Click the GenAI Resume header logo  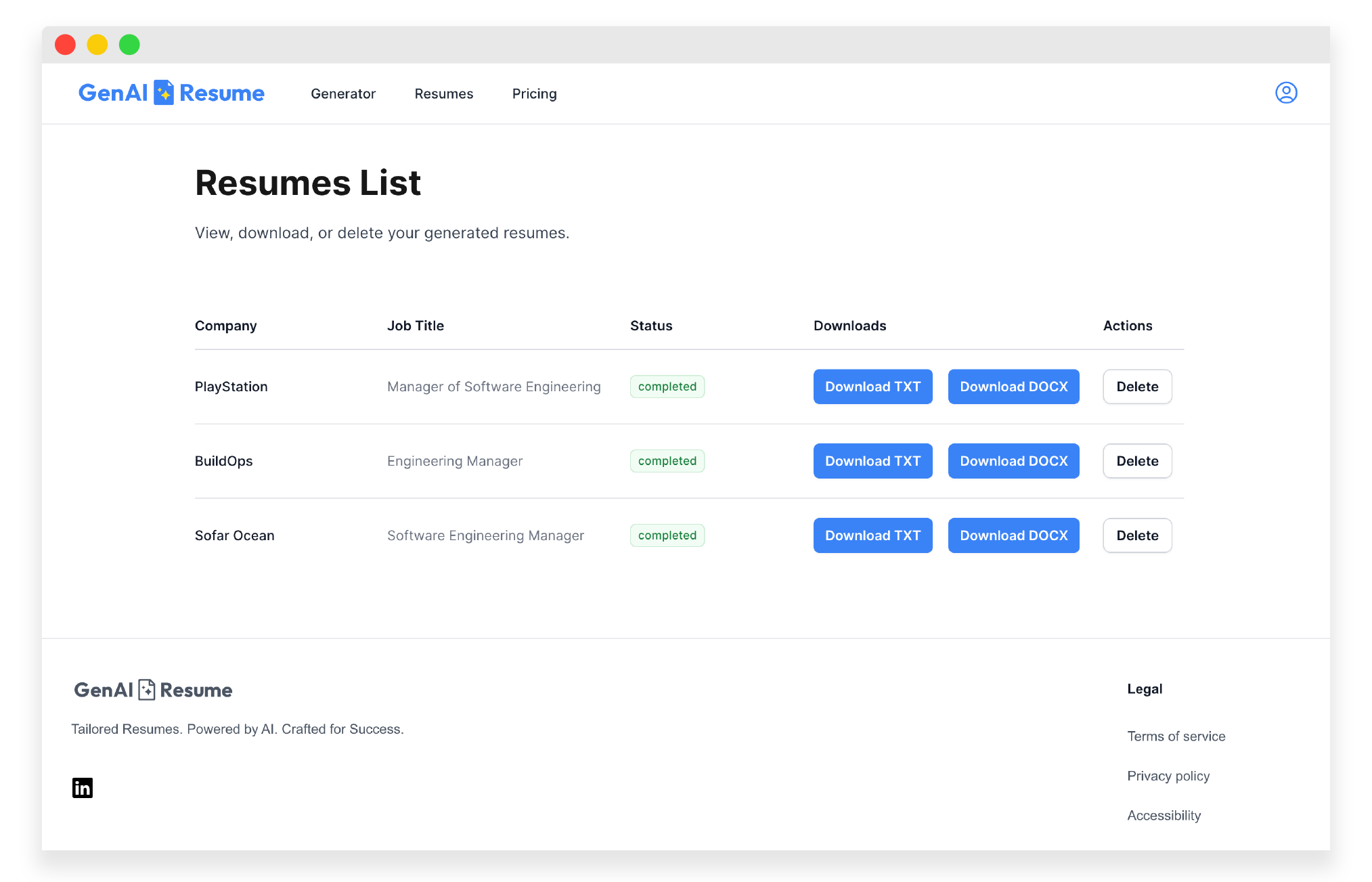[x=171, y=93]
